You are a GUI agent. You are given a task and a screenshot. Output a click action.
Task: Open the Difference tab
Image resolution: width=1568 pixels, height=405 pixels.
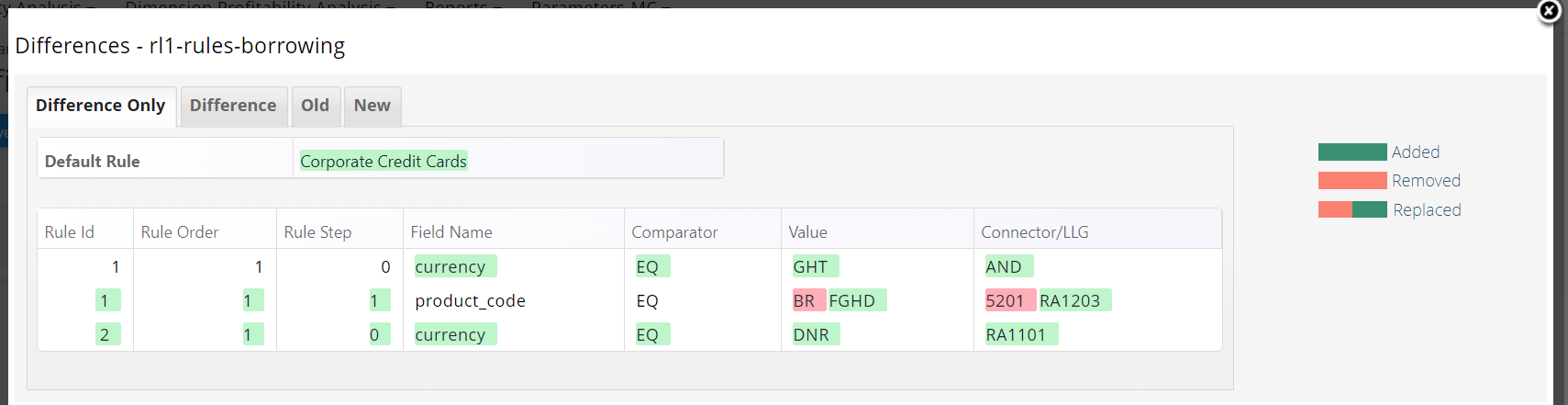click(233, 106)
